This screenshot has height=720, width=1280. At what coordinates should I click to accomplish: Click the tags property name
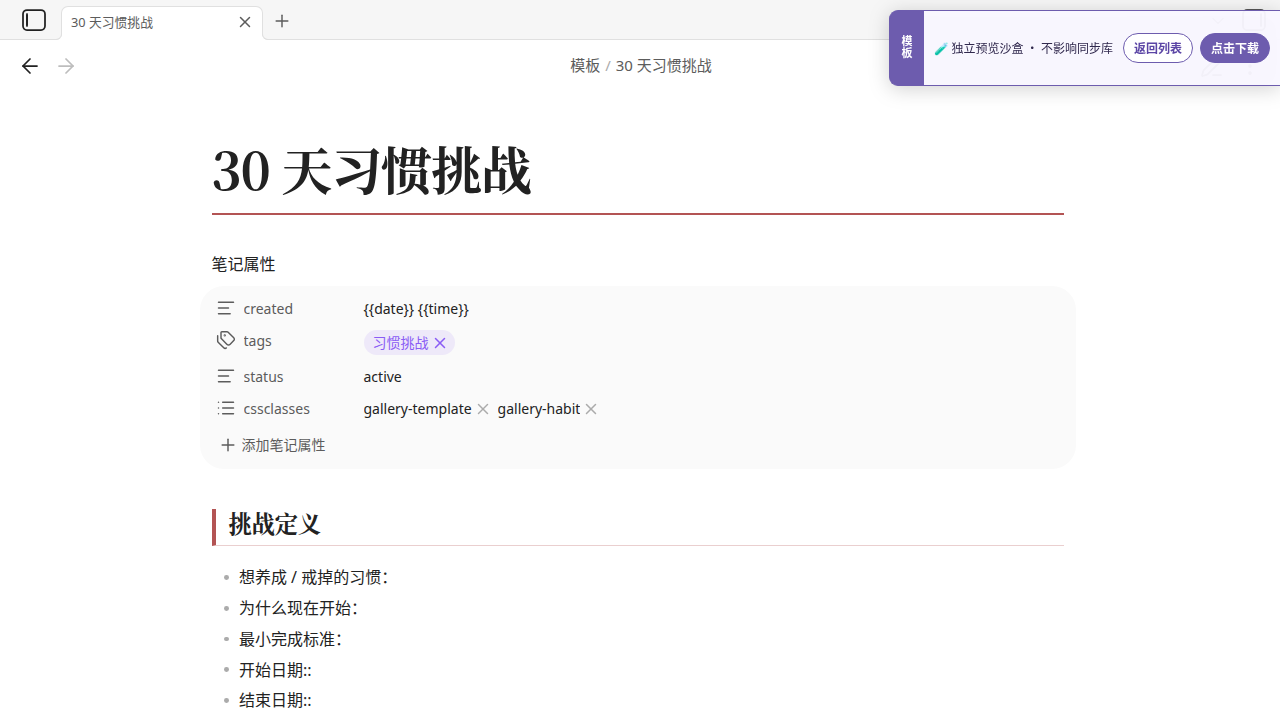click(x=257, y=341)
